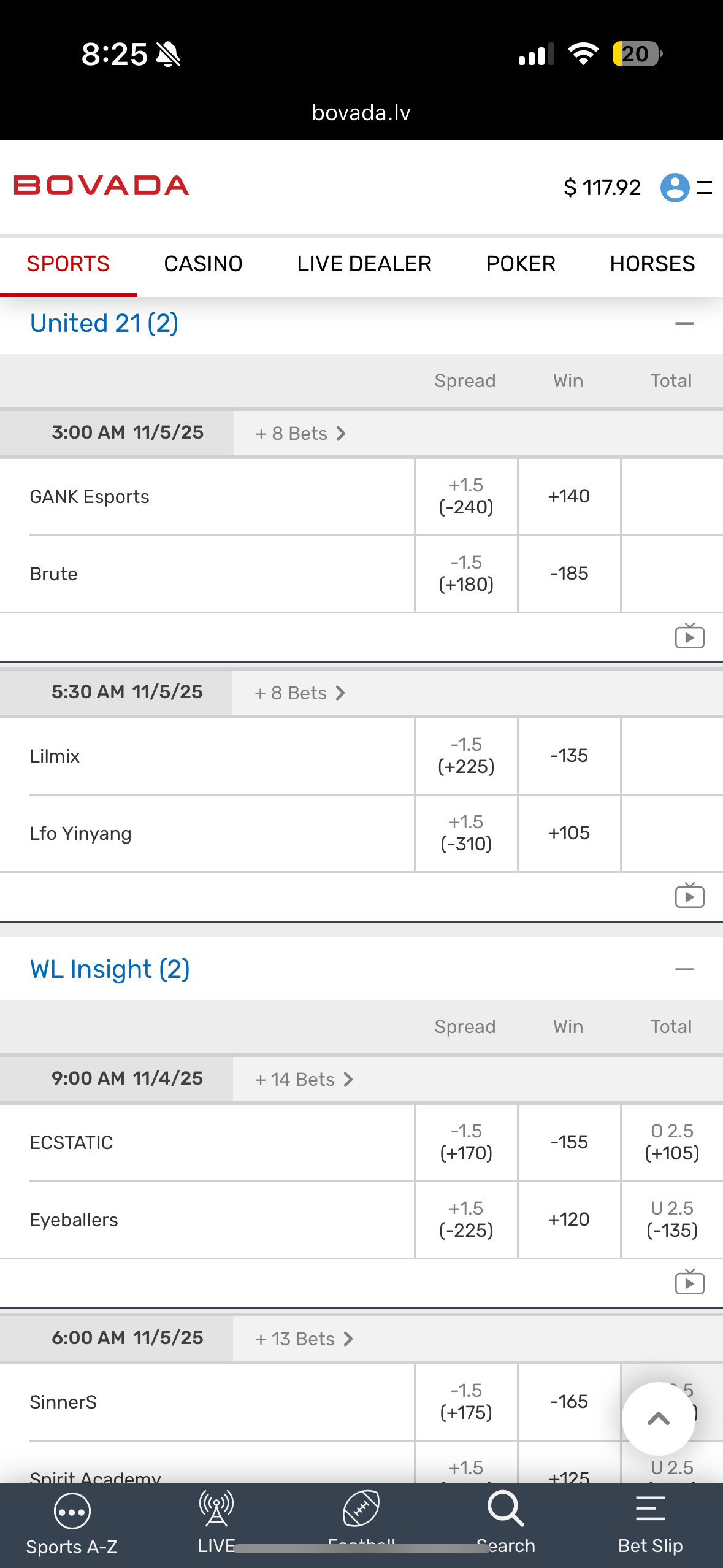
Task: Tap the $ 117.92 account balance
Action: pos(602,187)
